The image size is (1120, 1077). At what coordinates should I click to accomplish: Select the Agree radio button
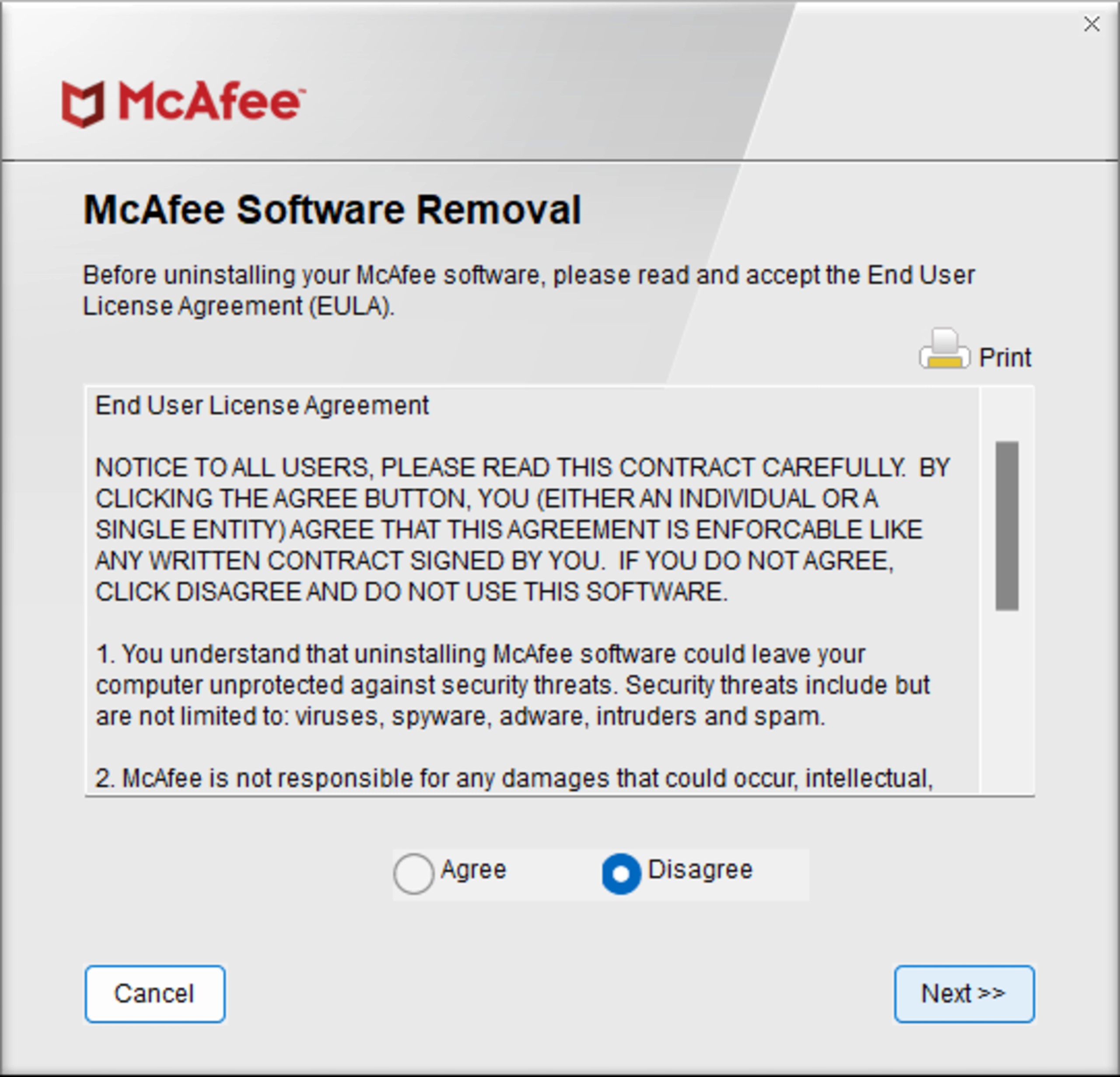(x=413, y=874)
